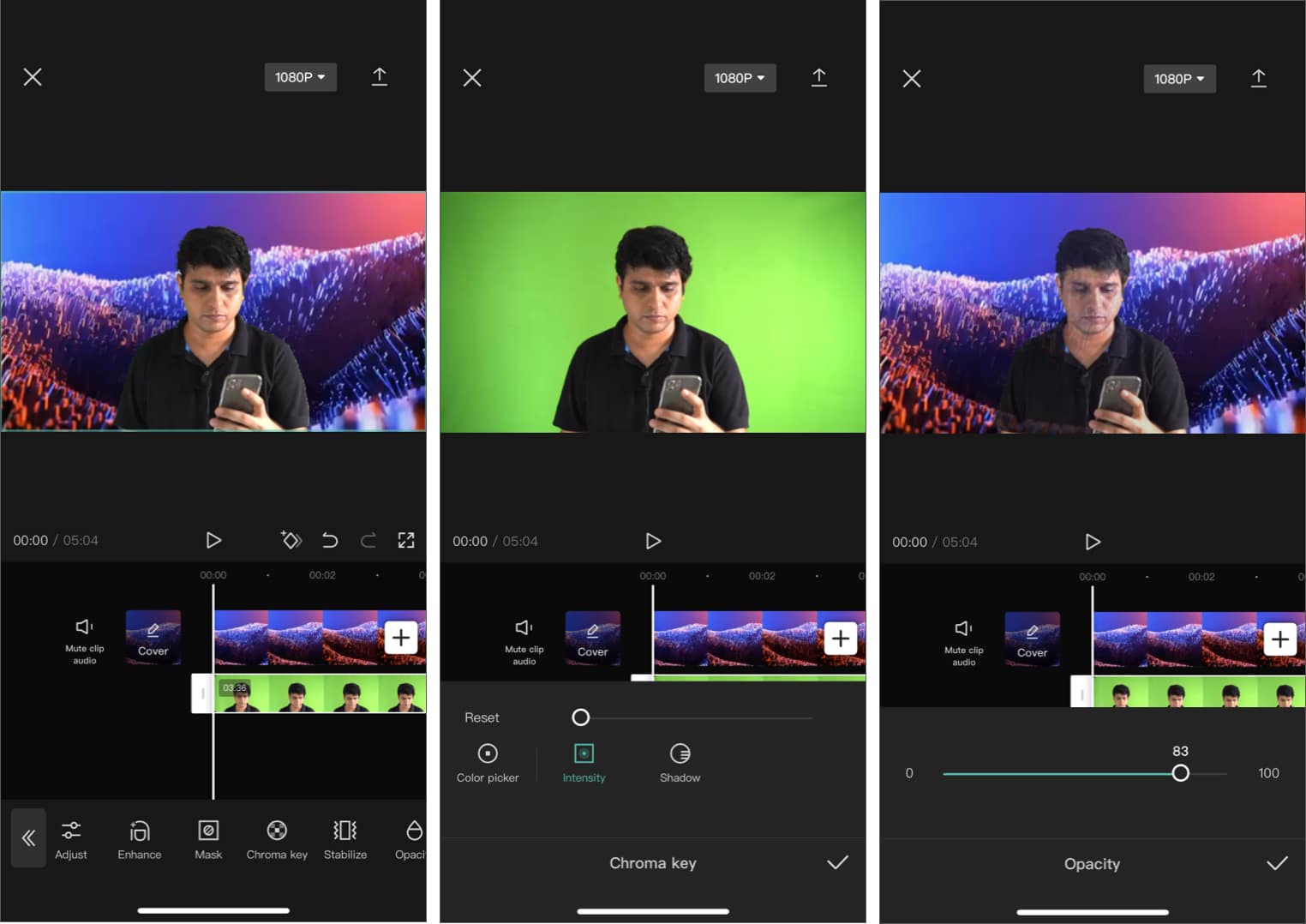Screen dimensions: 1306x924
Task: Open the Stabilize tool
Action: click(344, 838)
